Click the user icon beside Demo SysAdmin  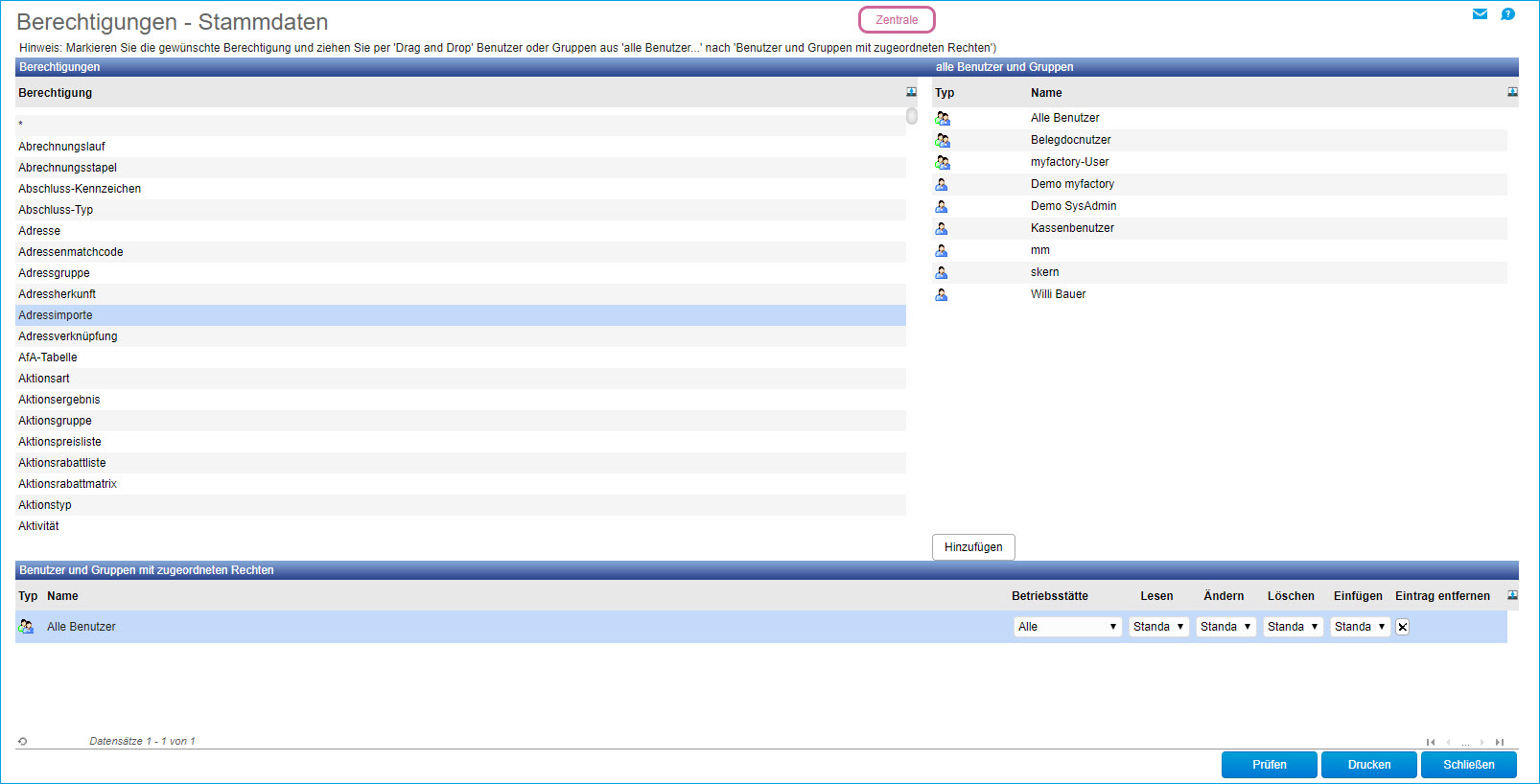click(942, 206)
